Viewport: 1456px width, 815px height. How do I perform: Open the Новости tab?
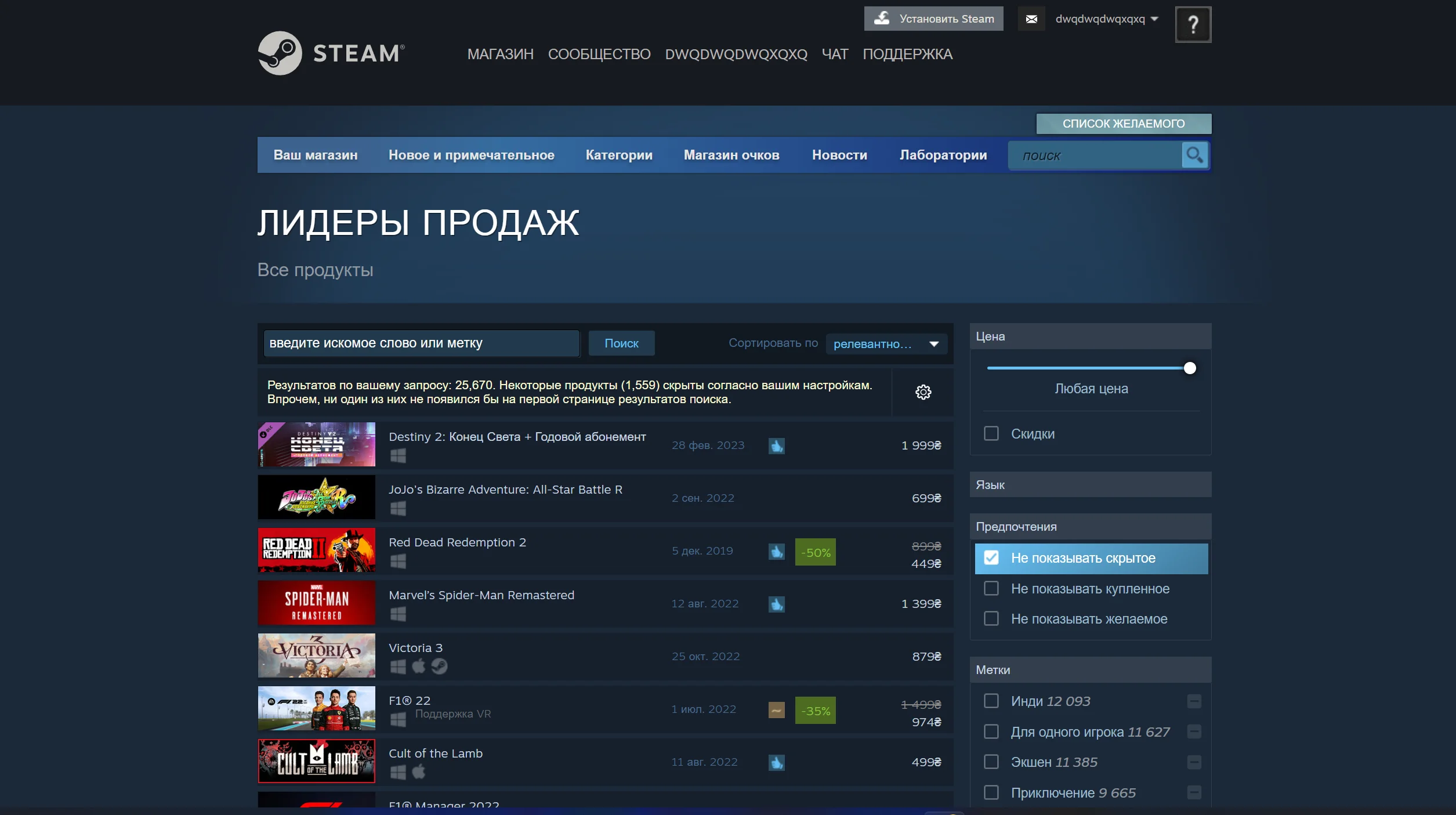(x=839, y=155)
